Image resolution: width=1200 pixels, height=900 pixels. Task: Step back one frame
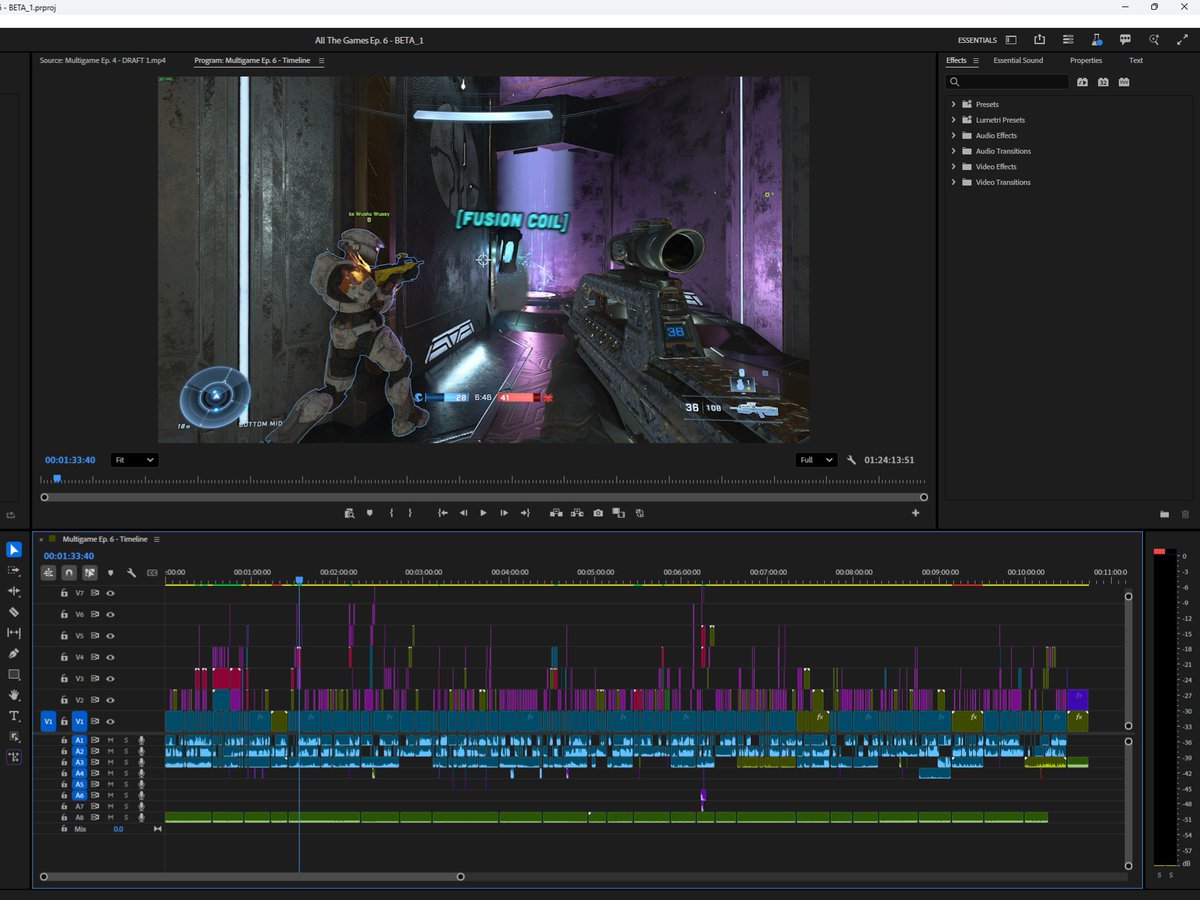pyautogui.click(x=463, y=513)
